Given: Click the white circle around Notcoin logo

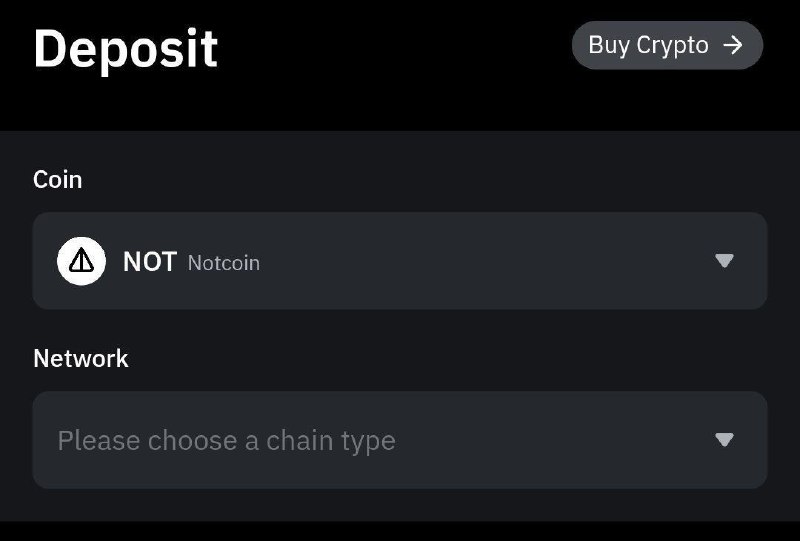Looking at the screenshot, I should (81, 261).
